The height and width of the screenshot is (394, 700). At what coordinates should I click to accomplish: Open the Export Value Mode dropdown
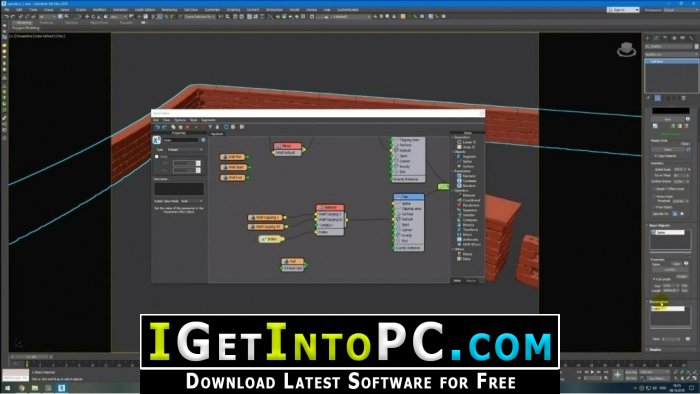point(192,201)
